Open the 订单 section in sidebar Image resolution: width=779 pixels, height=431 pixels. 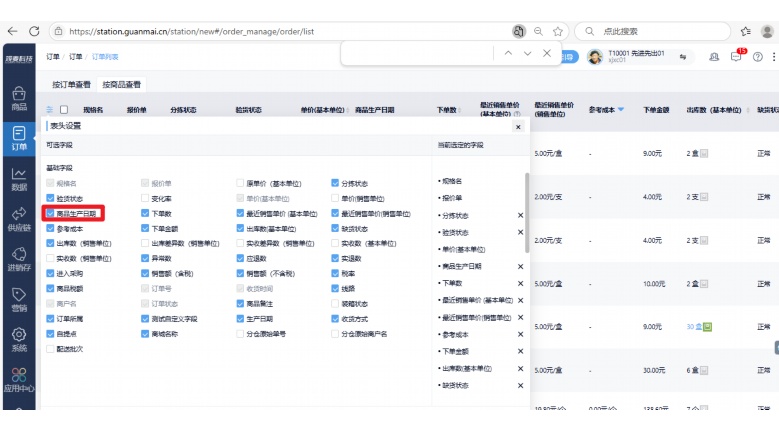(x=19, y=139)
